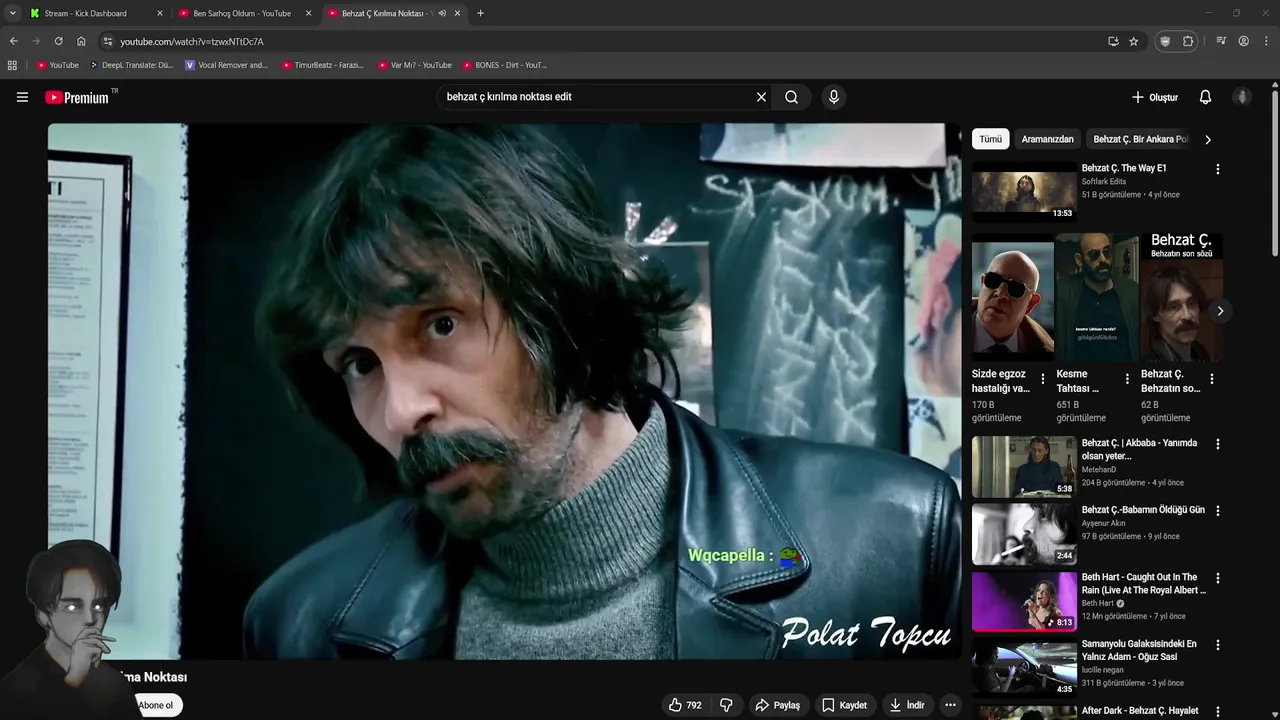
Task: Like the video with thumbs up
Action: [685, 705]
